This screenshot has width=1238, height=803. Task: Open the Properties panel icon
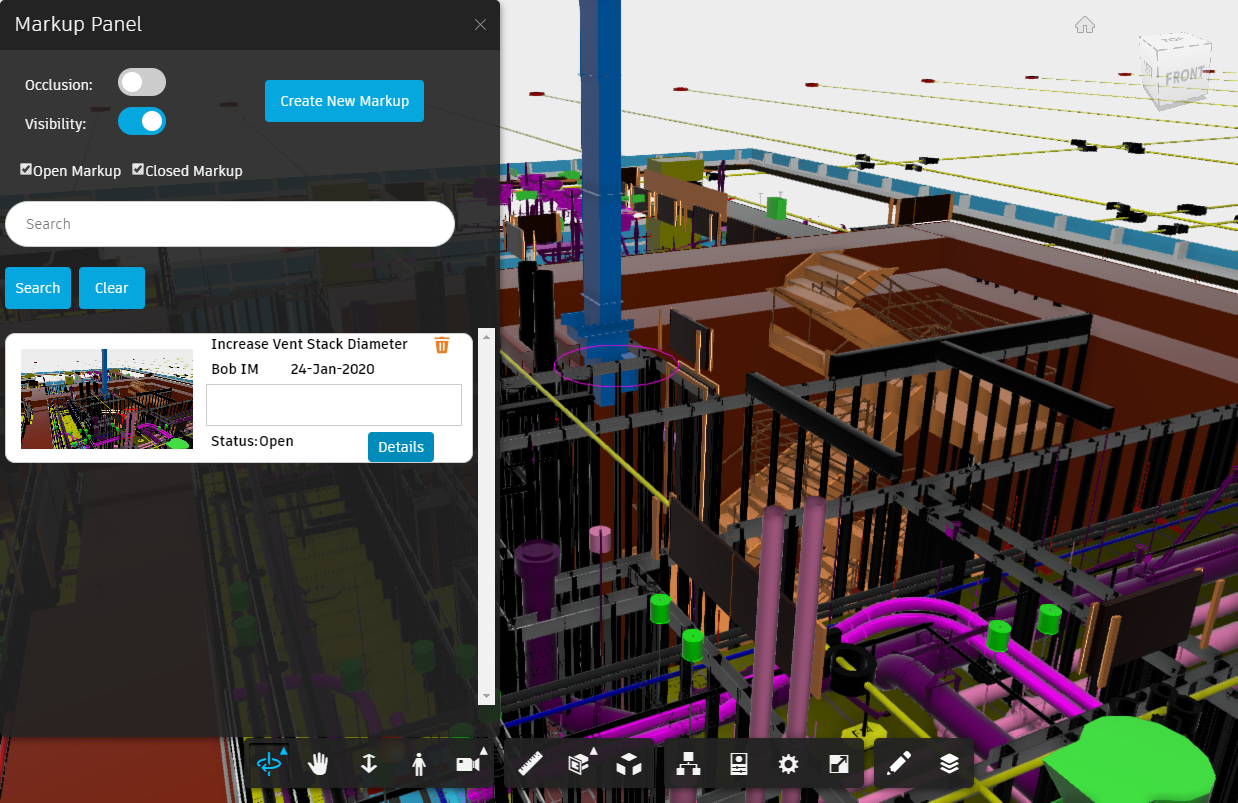[x=739, y=764]
